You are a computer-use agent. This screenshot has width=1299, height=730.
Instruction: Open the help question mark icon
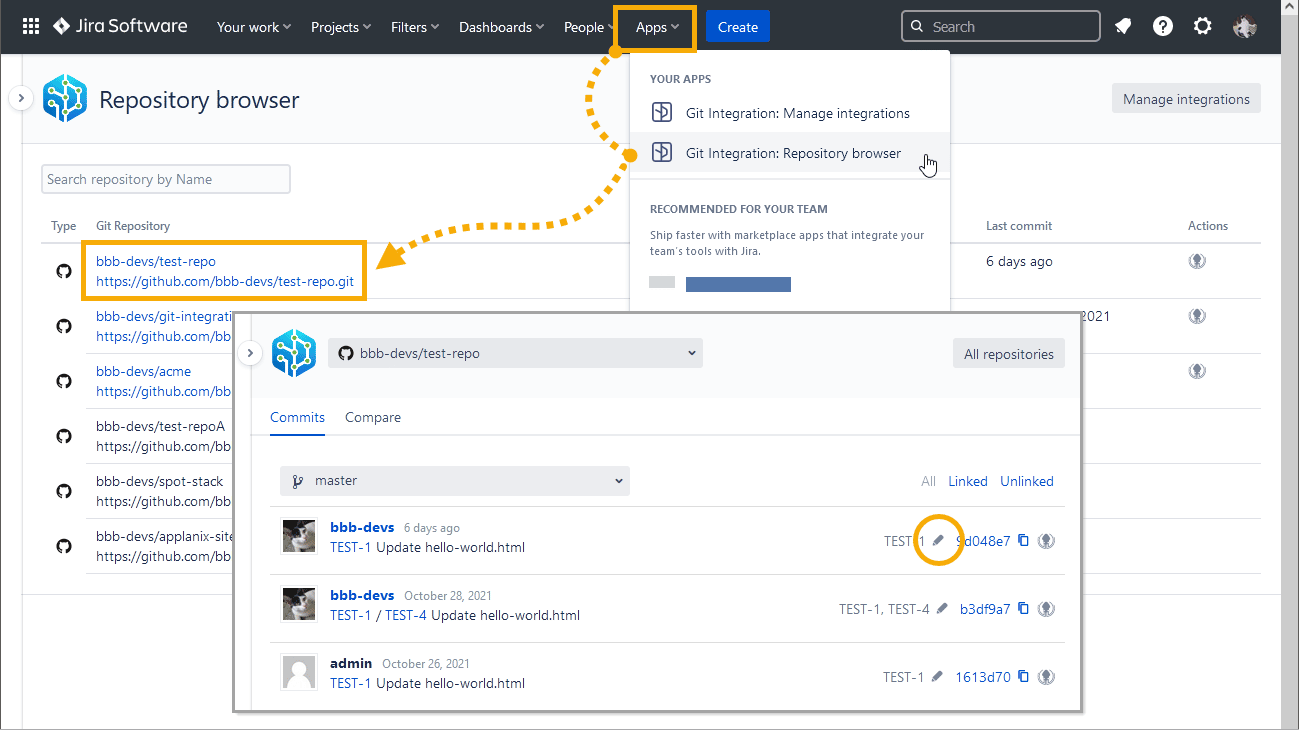[1163, 27]
